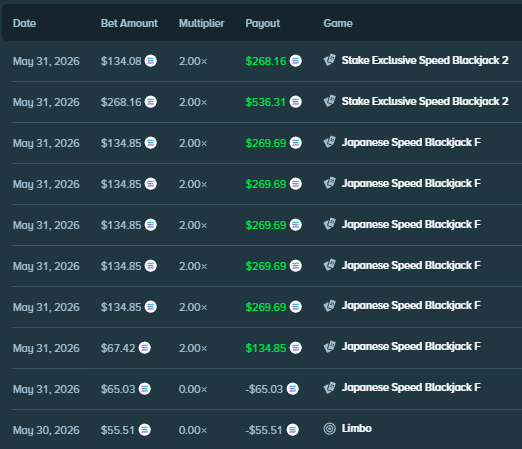Select the green $134.85 payout value
This screenshot has width=522, height=449.
266,348
